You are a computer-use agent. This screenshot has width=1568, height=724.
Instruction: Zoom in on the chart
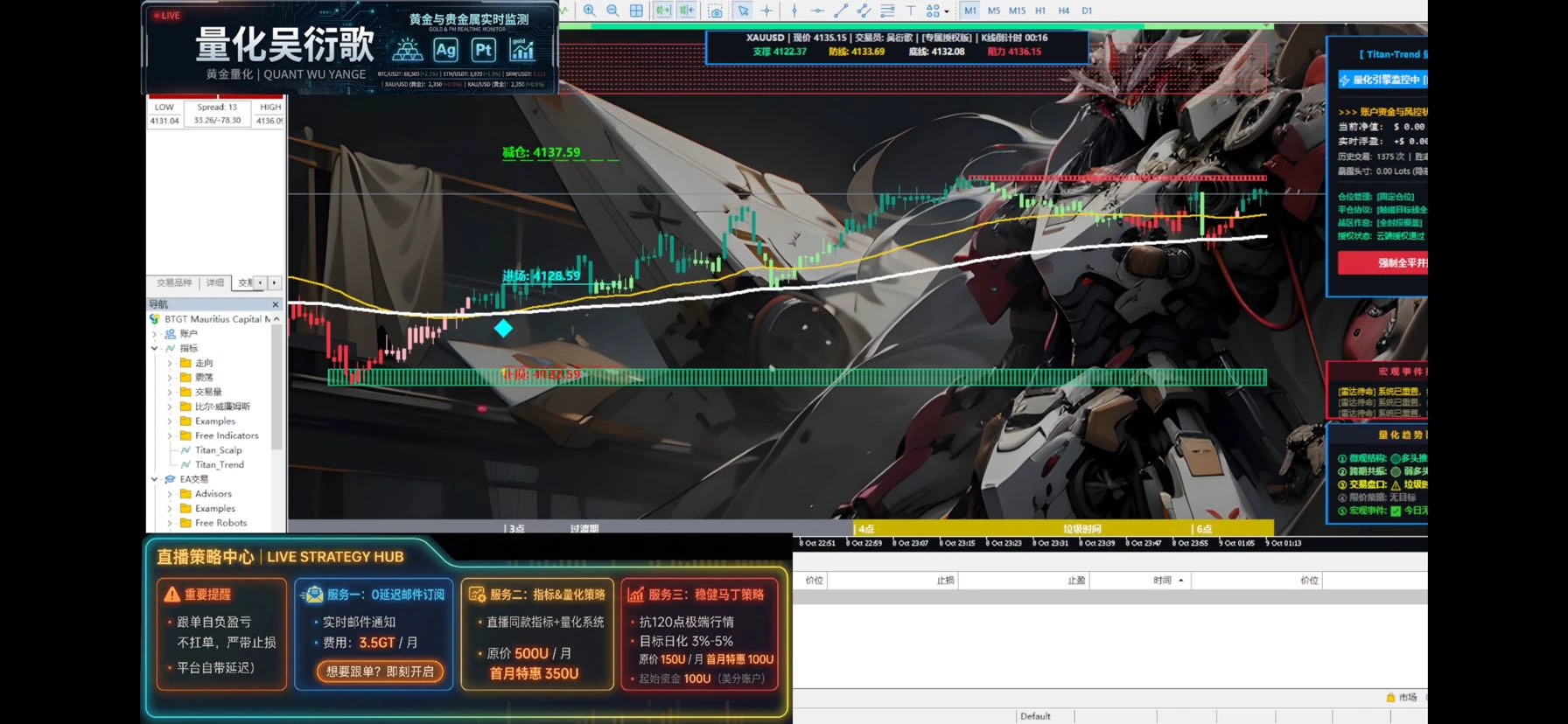590,10
